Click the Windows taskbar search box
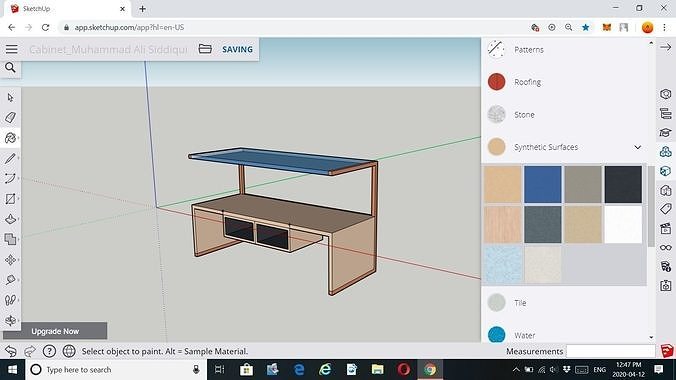676x380 pixels. pyautogui.click(x=115, y=370)
